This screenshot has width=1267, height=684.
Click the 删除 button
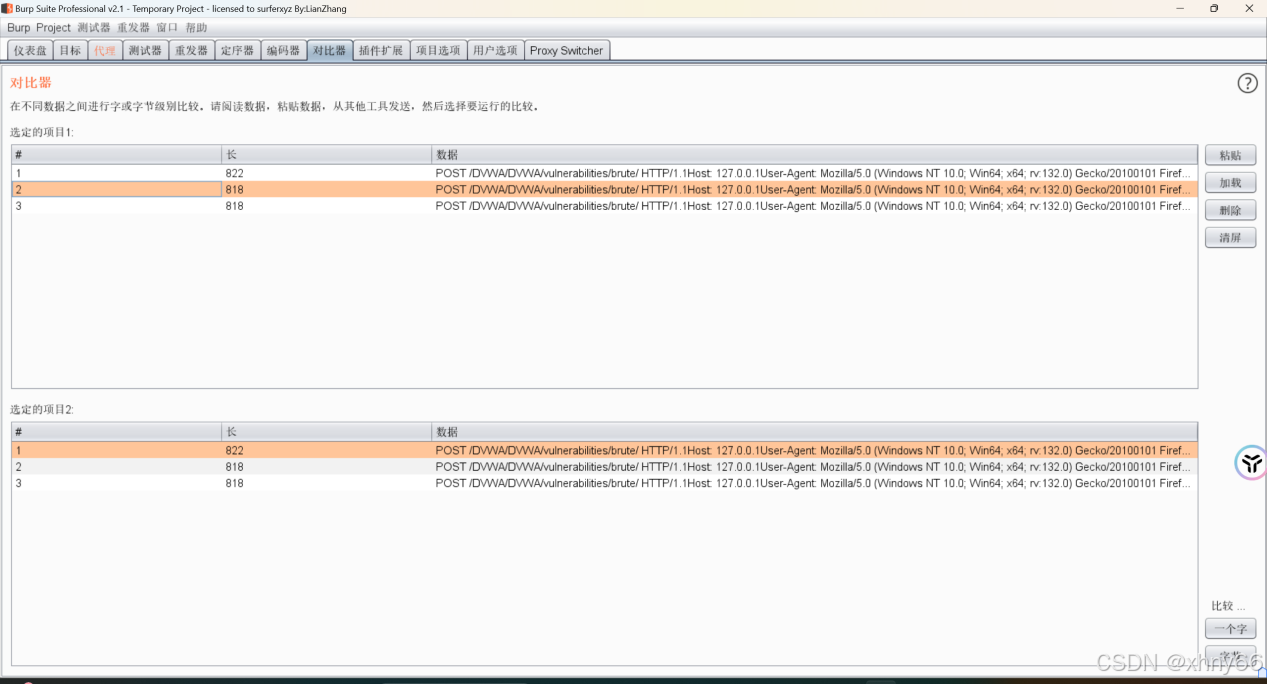pyautogui.click(x=1230, y=210)
